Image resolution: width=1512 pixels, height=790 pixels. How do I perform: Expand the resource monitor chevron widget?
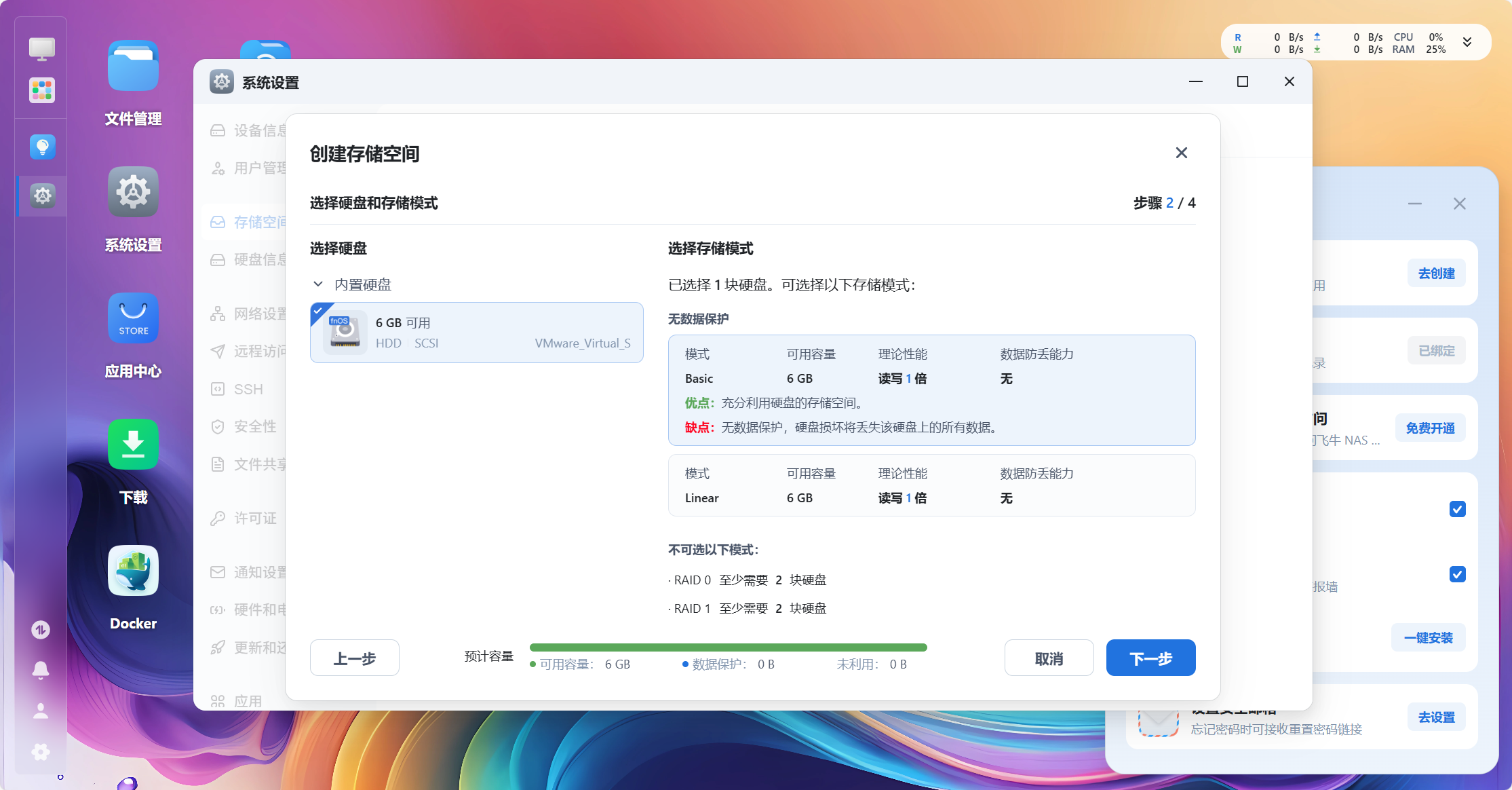(1467, 43)
